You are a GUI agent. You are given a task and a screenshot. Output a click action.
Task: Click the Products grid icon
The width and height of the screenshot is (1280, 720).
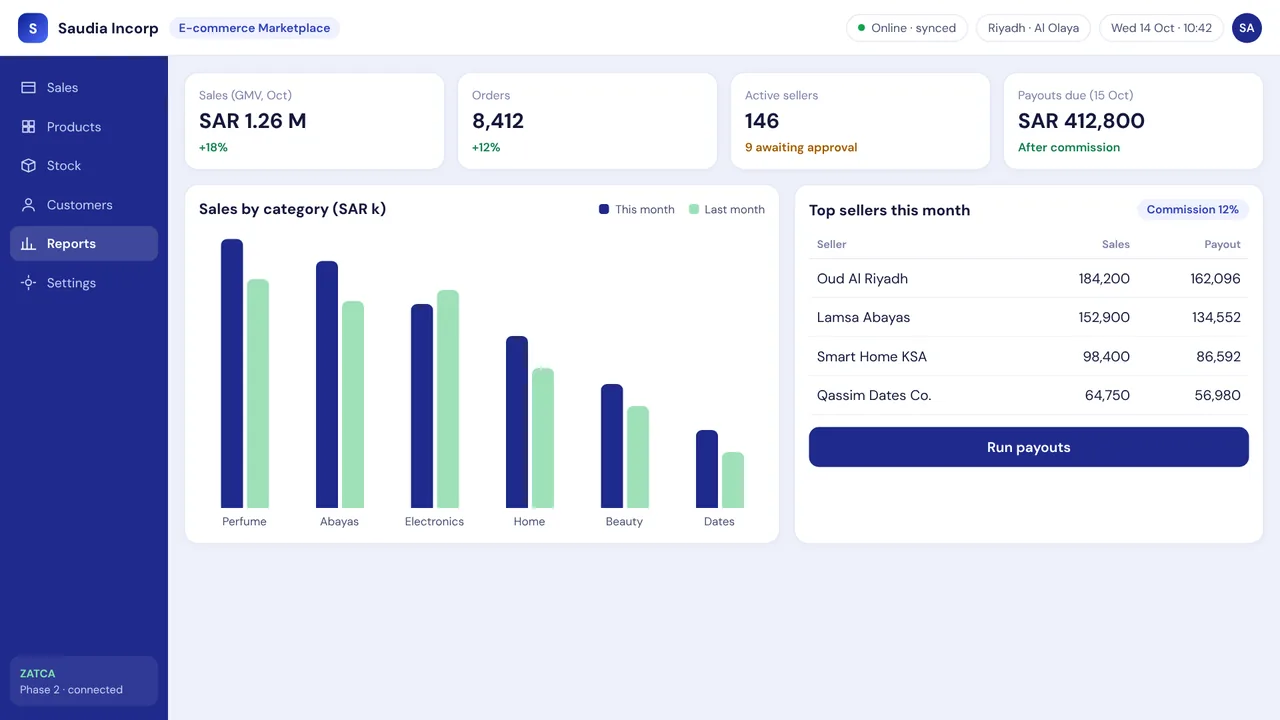point(28,127)
